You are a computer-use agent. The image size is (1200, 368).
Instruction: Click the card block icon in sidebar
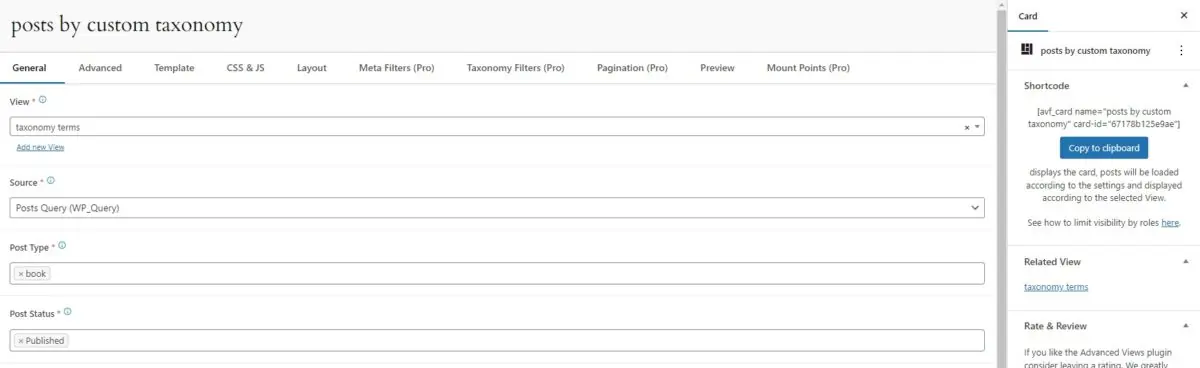(1027, 49)
